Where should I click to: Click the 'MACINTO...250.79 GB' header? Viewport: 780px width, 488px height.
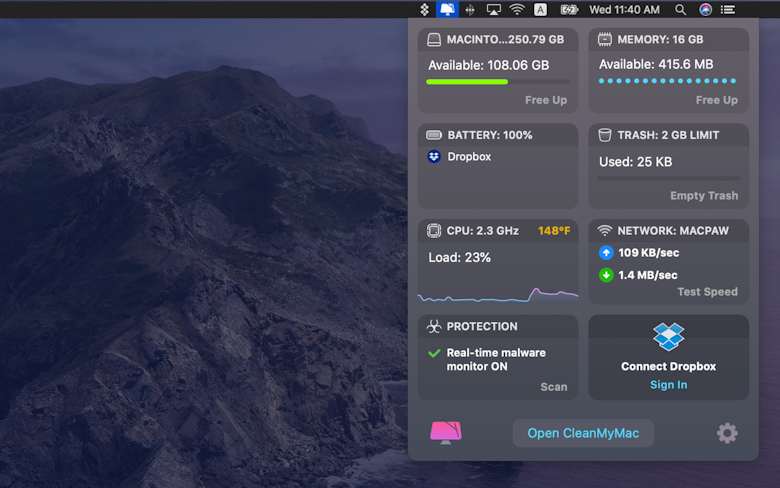[505, 40]
